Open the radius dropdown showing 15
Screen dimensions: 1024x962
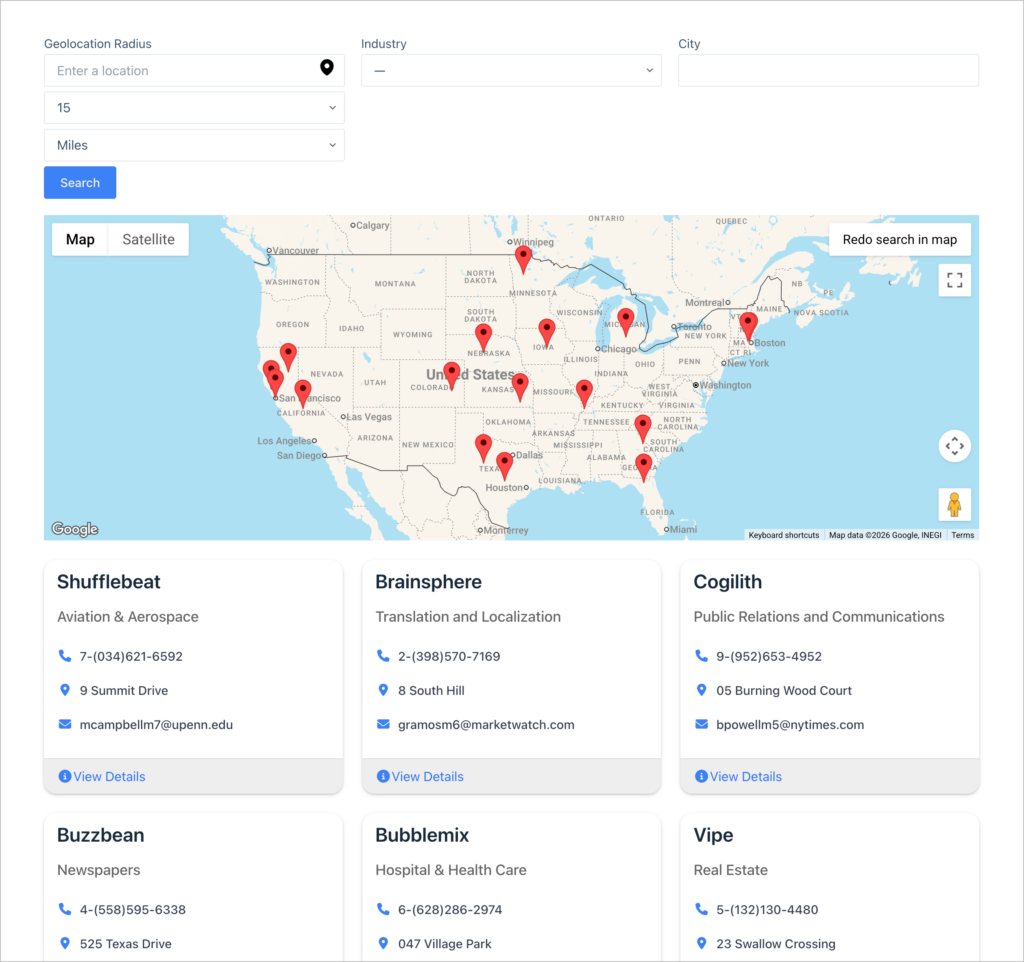pyautogui.click(x=193, y=107)
